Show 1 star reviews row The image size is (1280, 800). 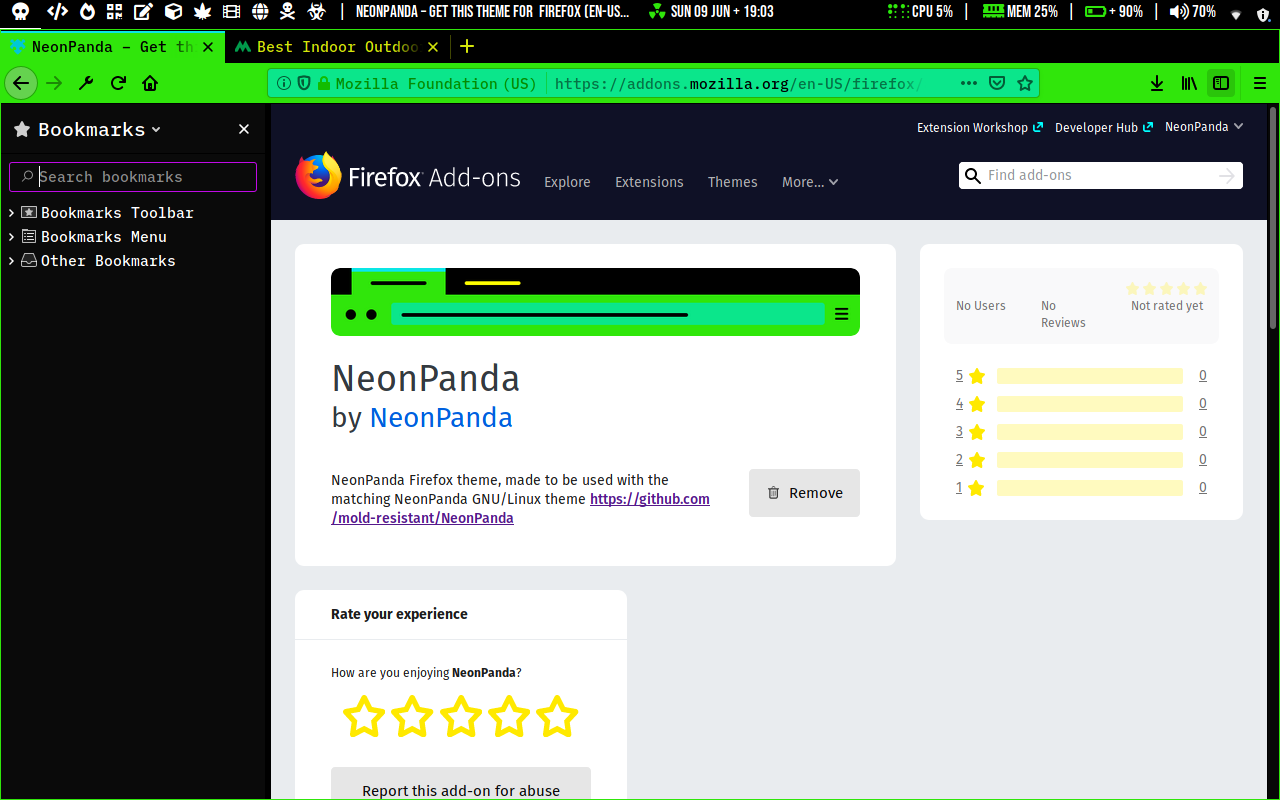pos(1081,488)
